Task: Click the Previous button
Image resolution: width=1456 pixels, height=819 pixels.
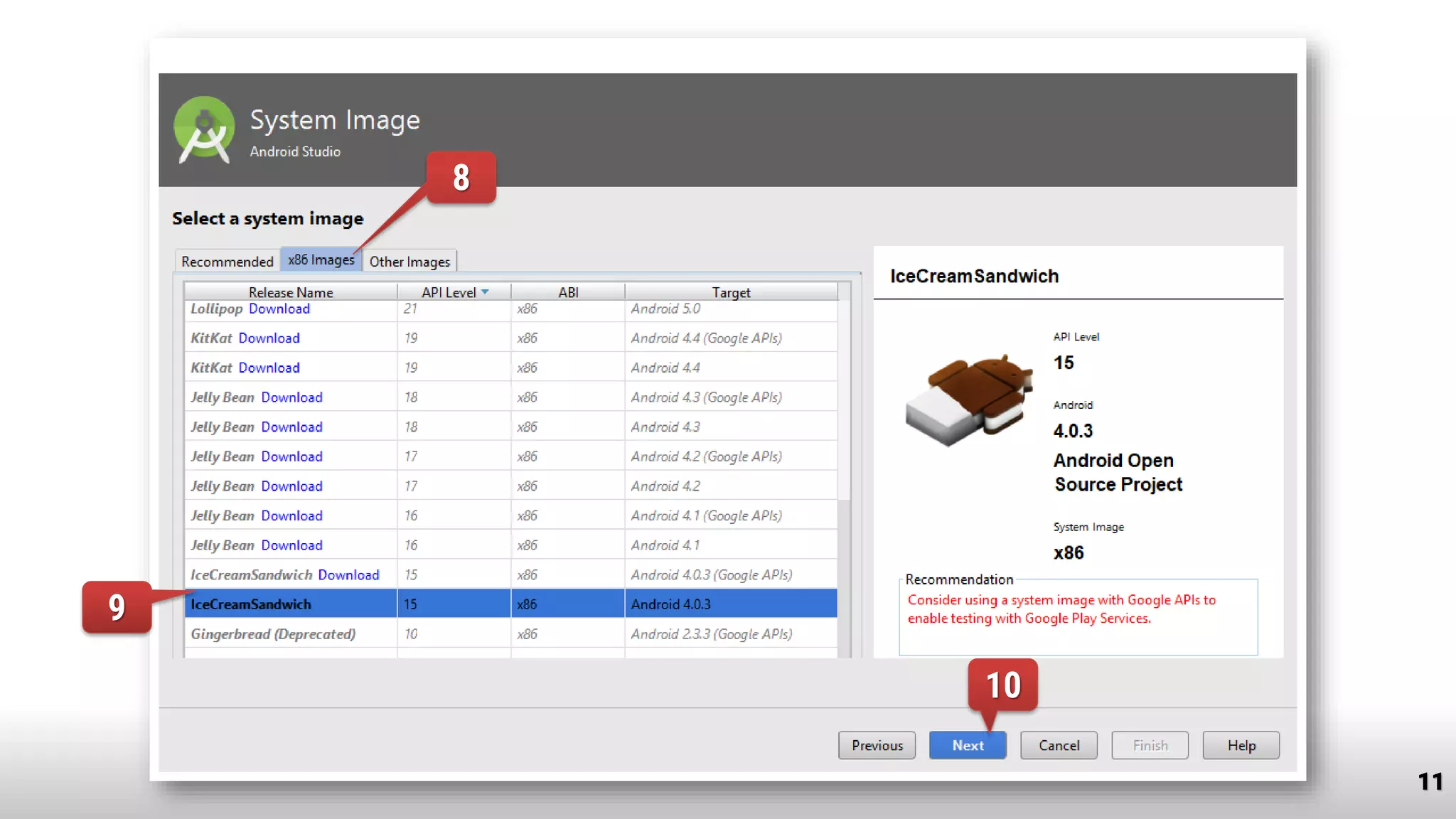Action: [x=877, y=745]
